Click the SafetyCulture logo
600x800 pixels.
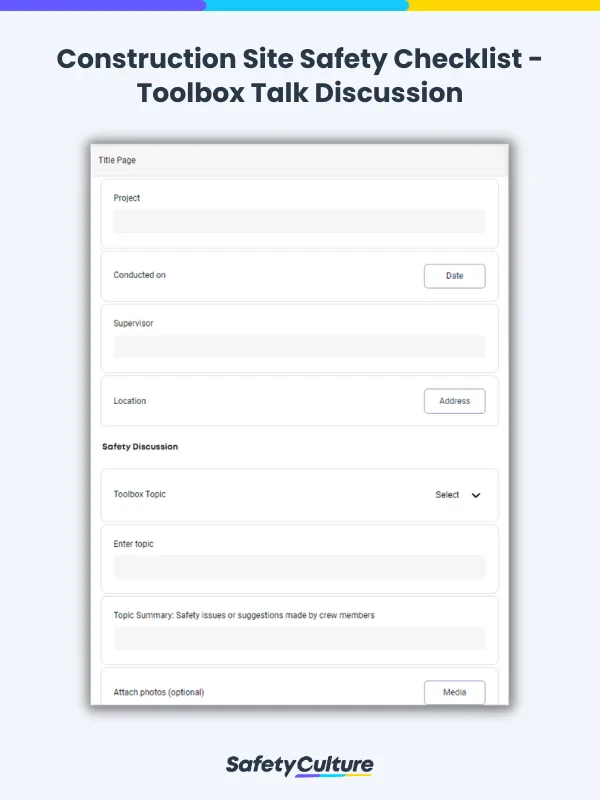[300, 766]
